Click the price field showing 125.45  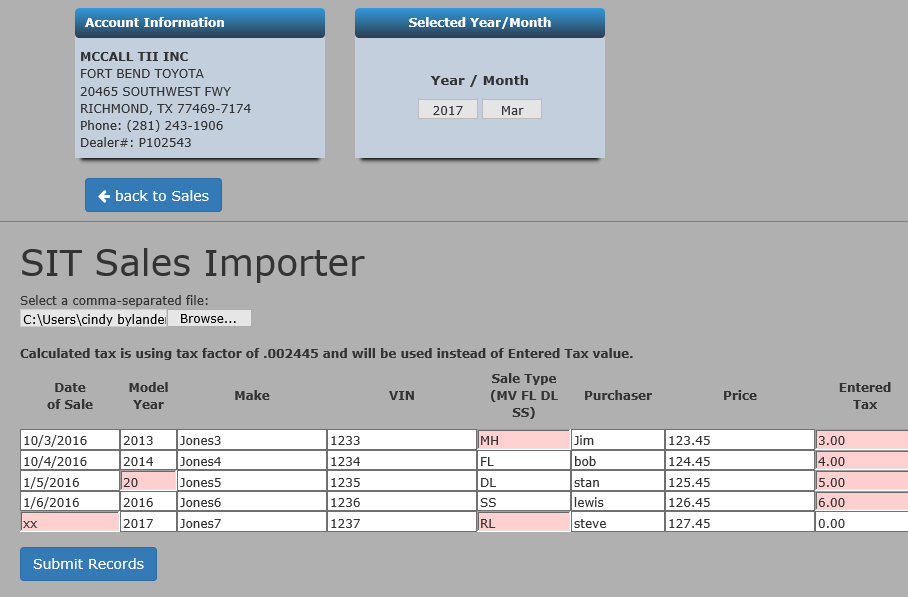739,482
